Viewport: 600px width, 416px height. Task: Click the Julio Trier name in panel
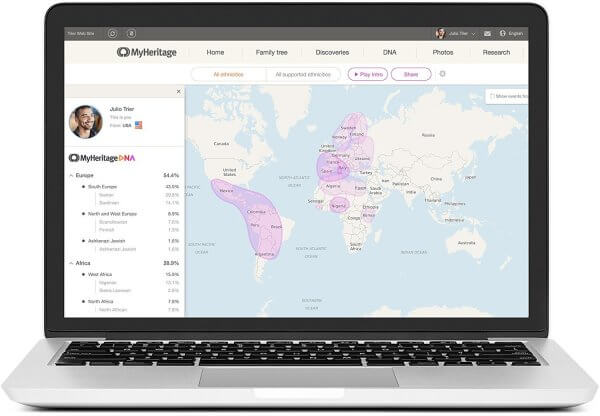click(x=122, y=109)
